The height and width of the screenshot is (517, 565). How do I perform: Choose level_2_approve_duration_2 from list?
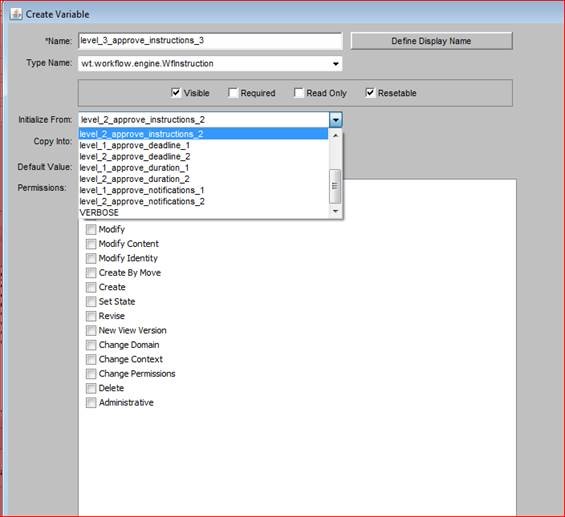pos(203,179)
